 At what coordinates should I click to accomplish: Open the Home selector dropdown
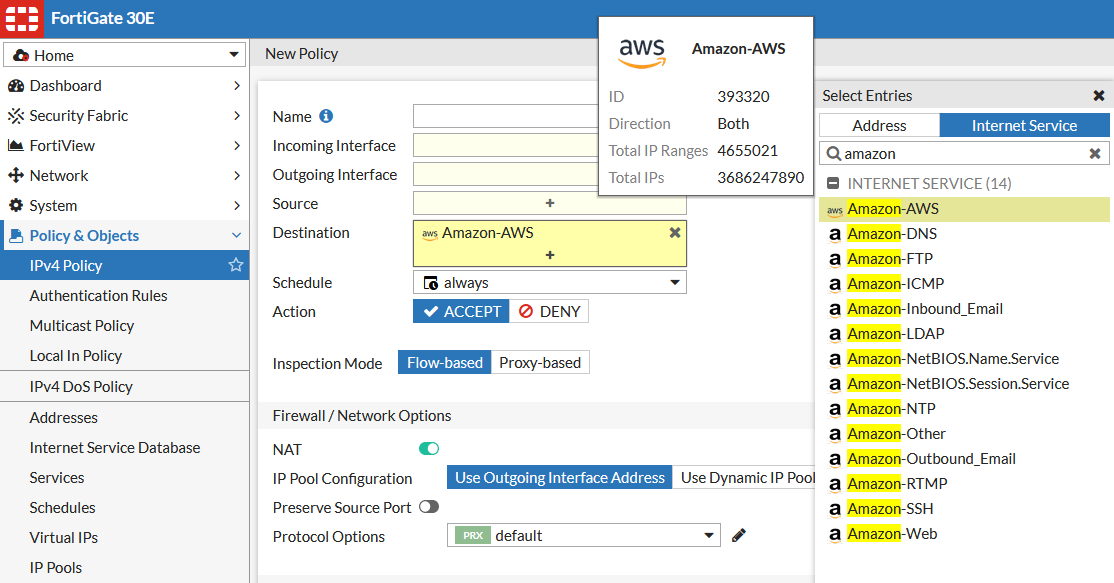click(x=124, y=55)
